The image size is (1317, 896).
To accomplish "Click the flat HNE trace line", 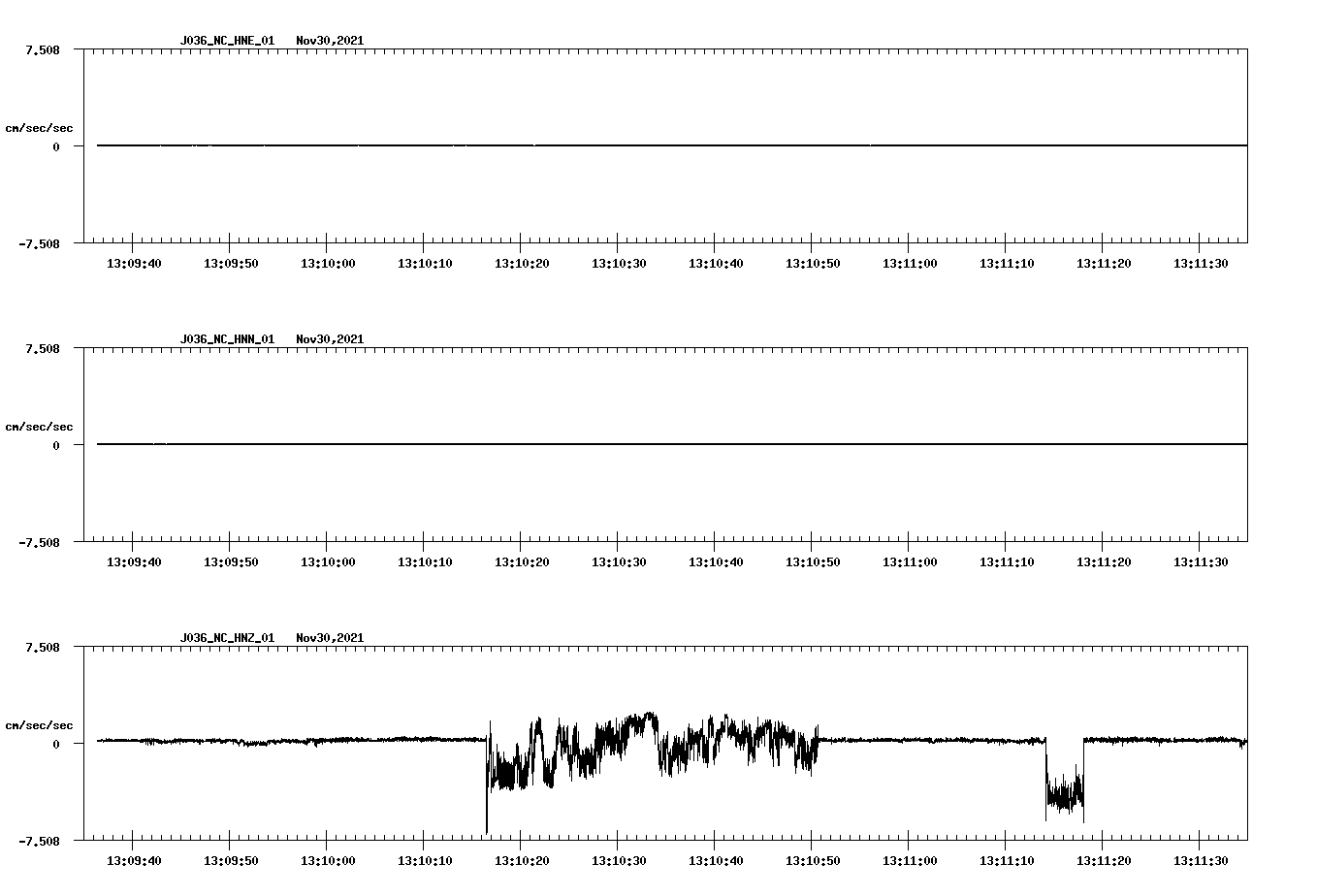I will (672, 145).
